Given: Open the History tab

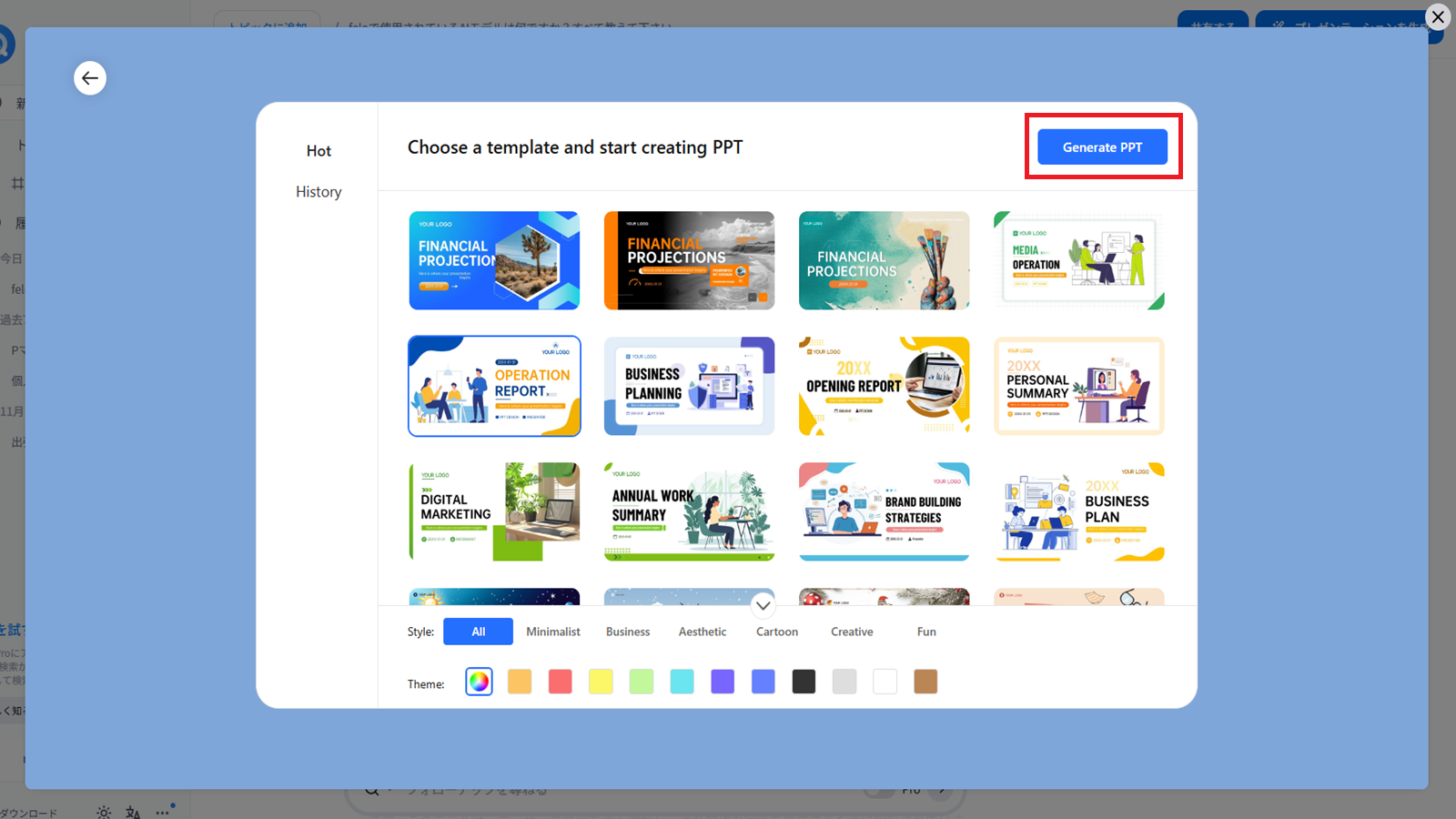Looking at the screenshot, I should point(318,192).
